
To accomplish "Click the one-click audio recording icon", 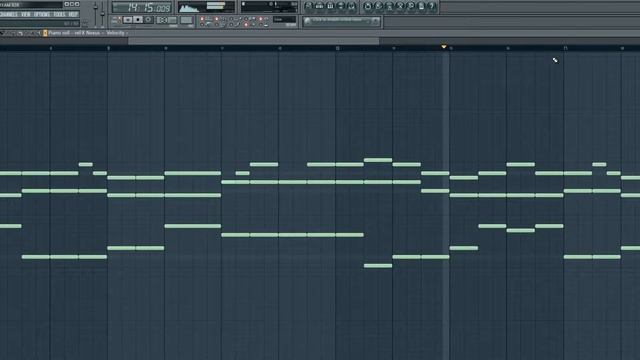I will click(x=411, y=6).
